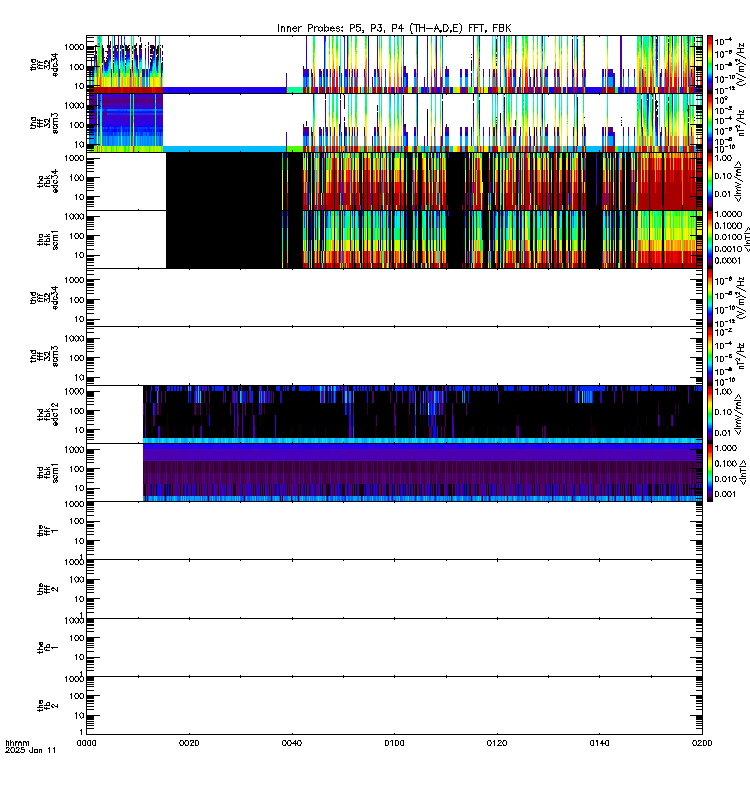Click the "the fff 2" panel label
Screen dimensions: 750x800
tap(48, 589)
